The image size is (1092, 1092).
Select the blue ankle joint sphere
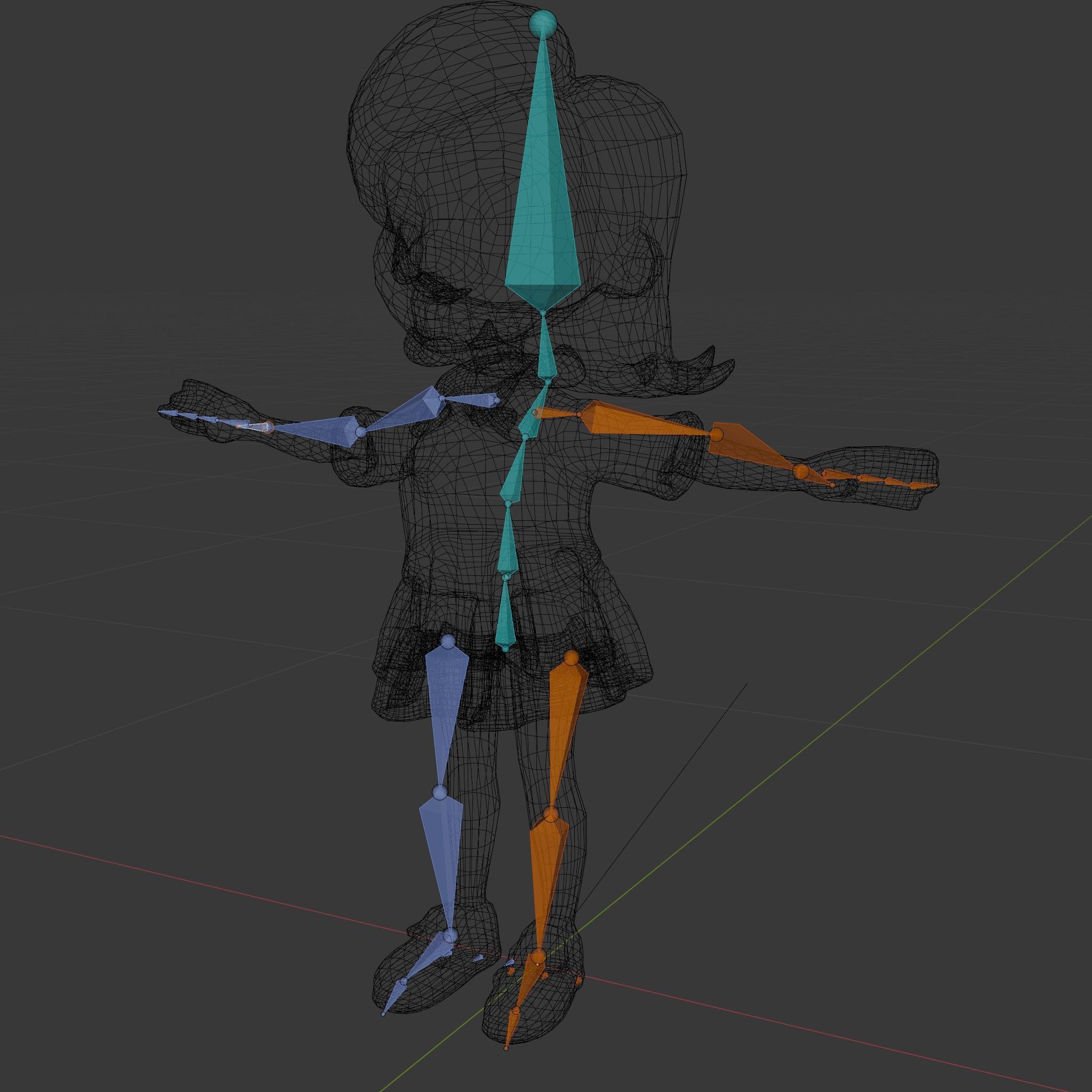click(x=450, y=936)
